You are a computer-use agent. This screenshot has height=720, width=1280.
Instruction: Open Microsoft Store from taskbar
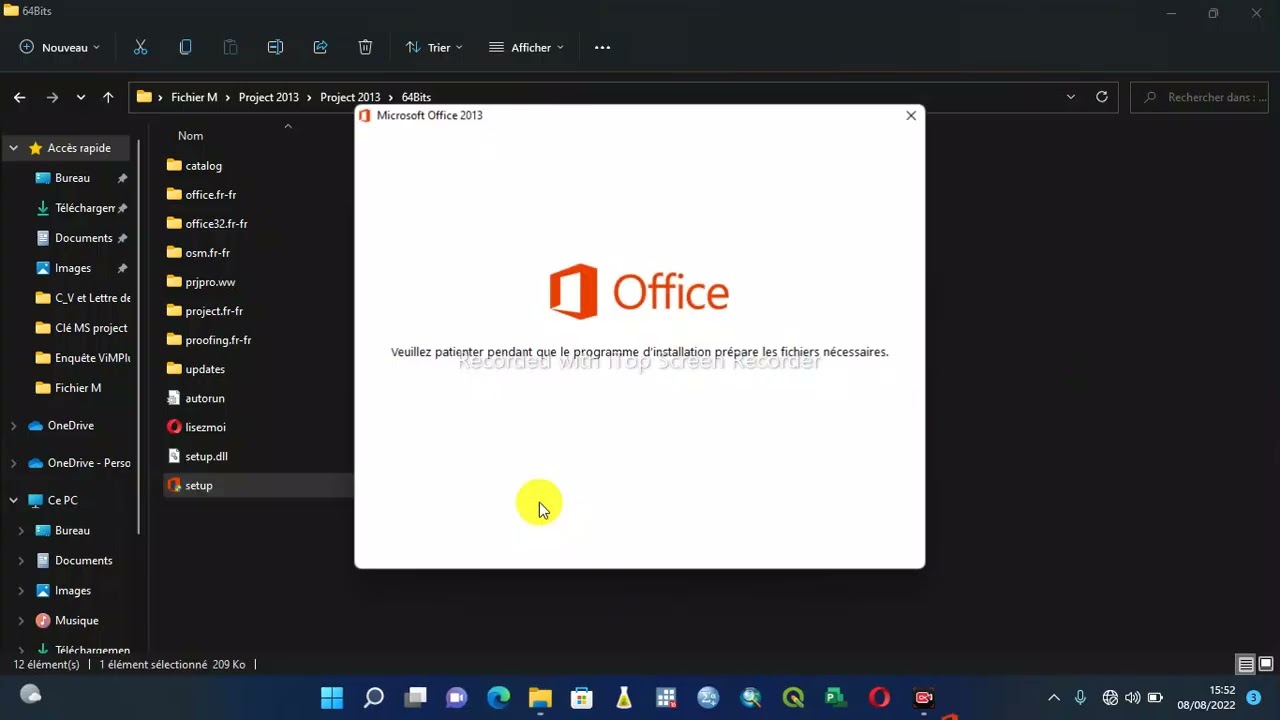[581, 697]
